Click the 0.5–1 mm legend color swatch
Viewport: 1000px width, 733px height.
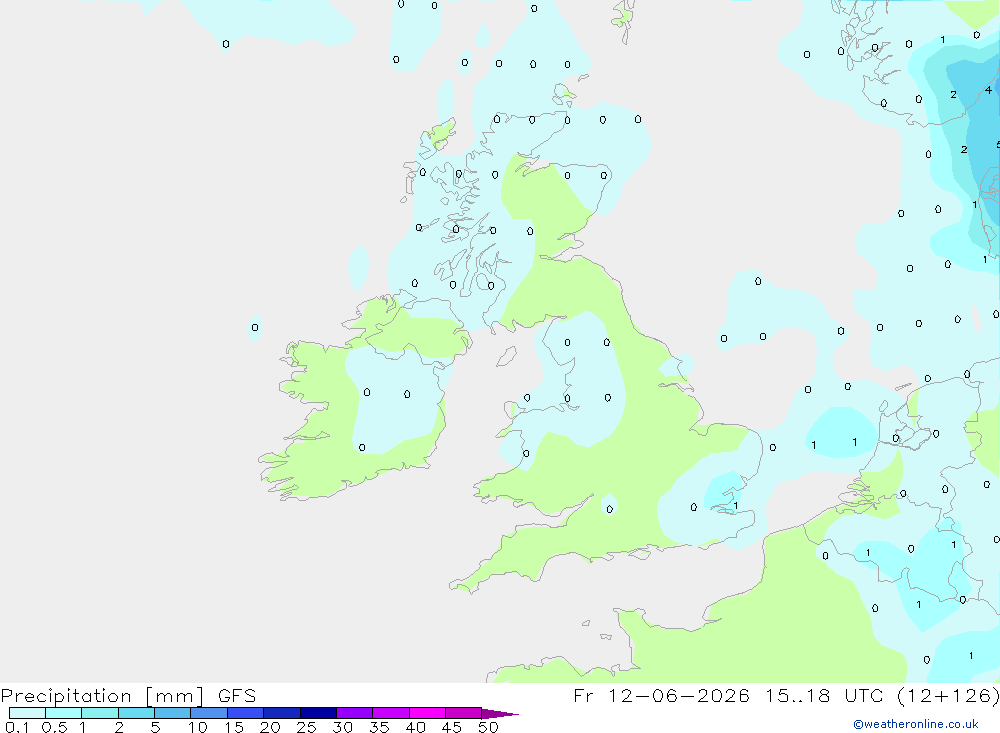64,713
